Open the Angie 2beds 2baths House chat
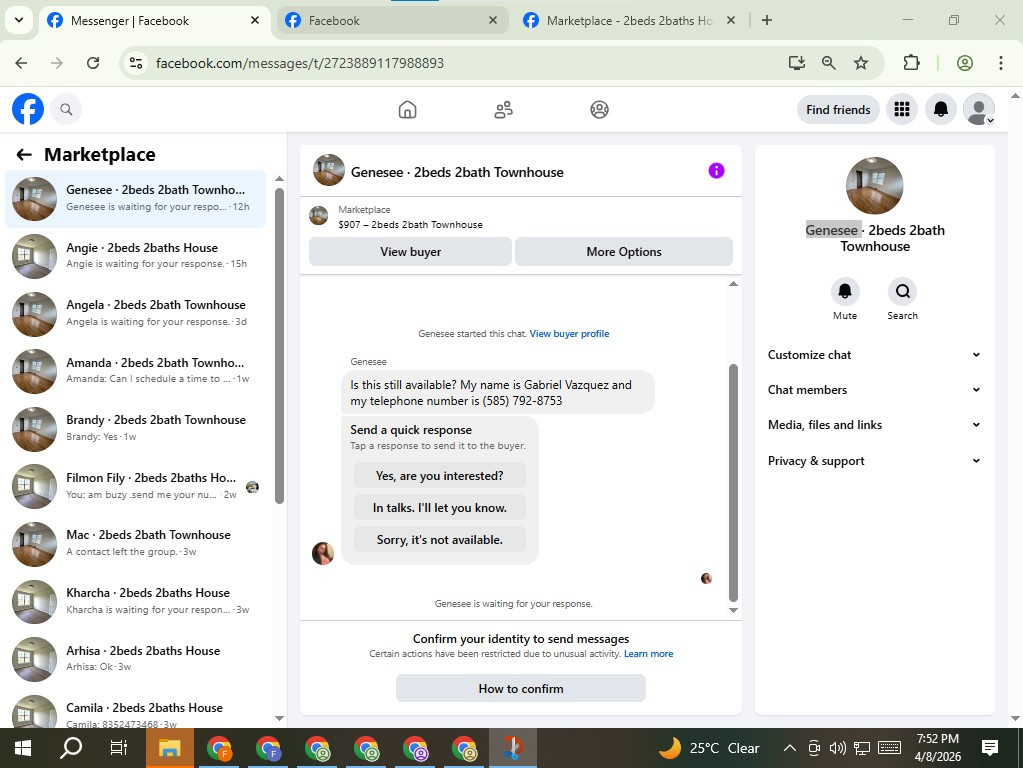The height and width of the screenshot is (768, 1023). (x=136, y=256)
